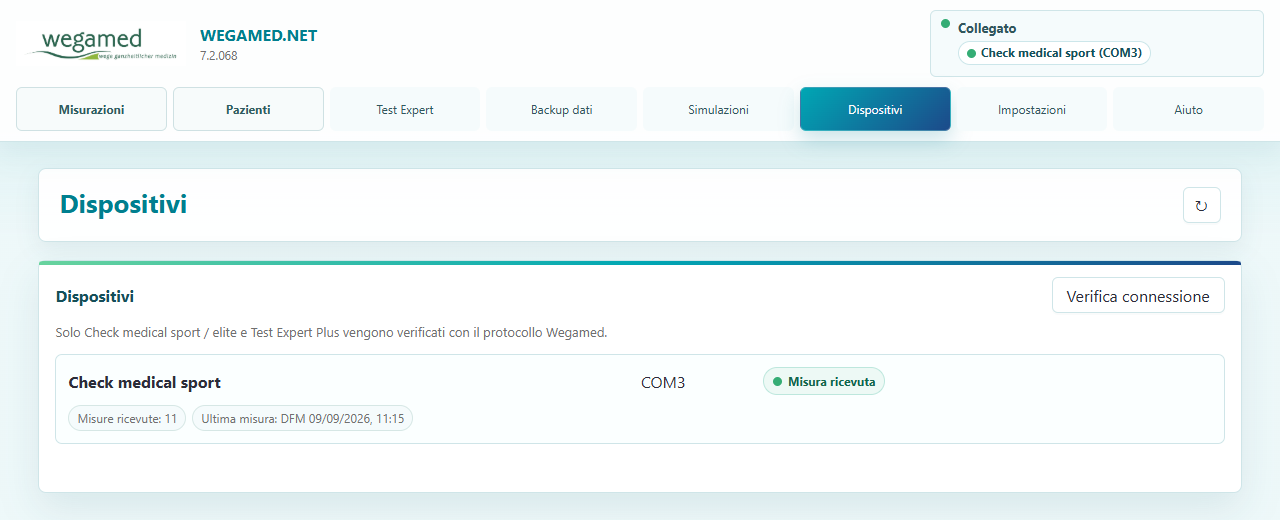
Task: Select the Check medical sport device name
Action: 145,382
